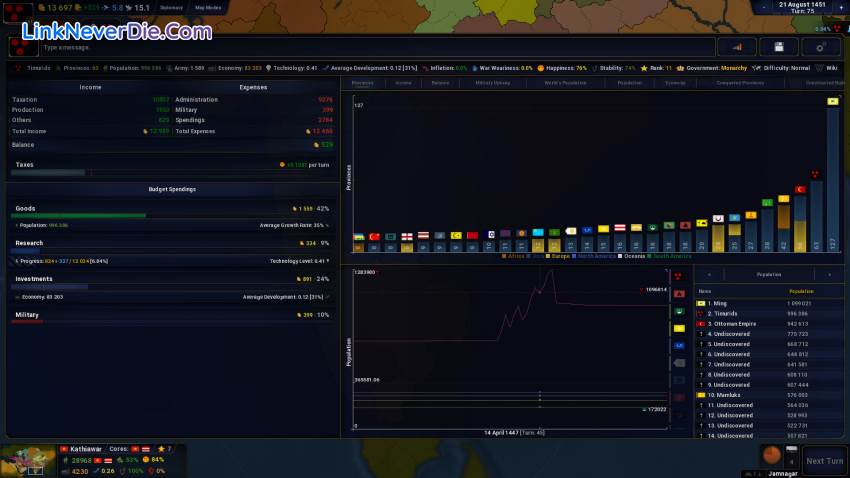Toggle the Timurids red emblem in graph legend
850x478 pixels.
point(679,275)
